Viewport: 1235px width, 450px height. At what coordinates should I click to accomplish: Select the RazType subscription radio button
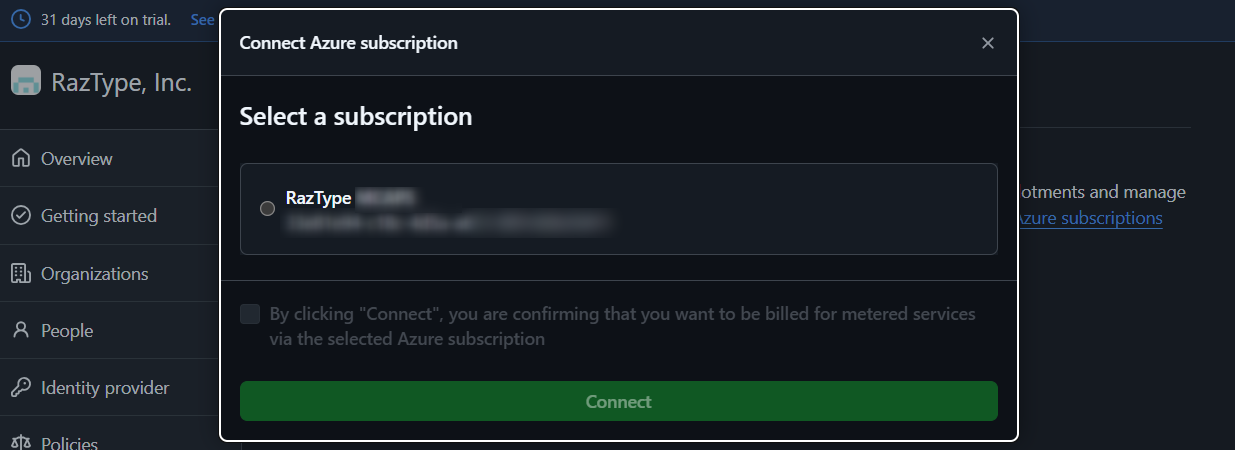pos(267,209)
